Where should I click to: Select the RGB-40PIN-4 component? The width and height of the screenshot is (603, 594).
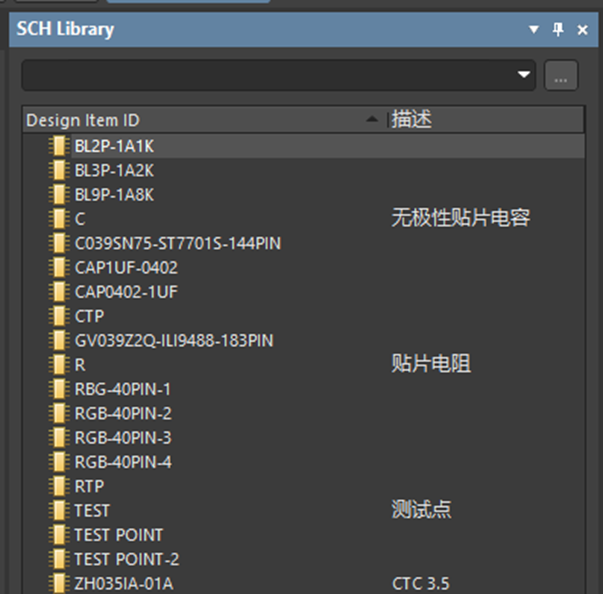click(x=123, y=462)
